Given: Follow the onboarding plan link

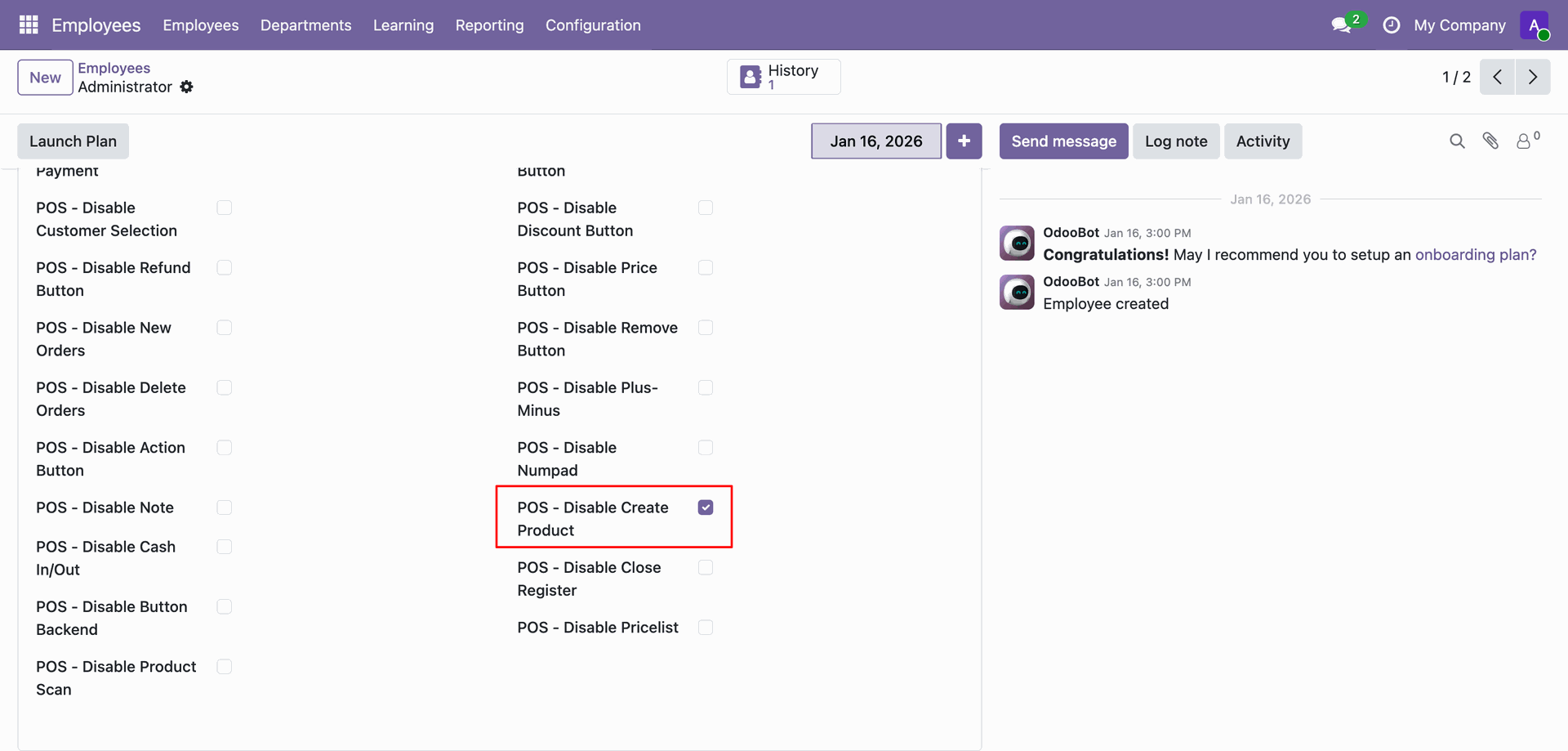Looking at the screenshot, I should [1475, 255].
